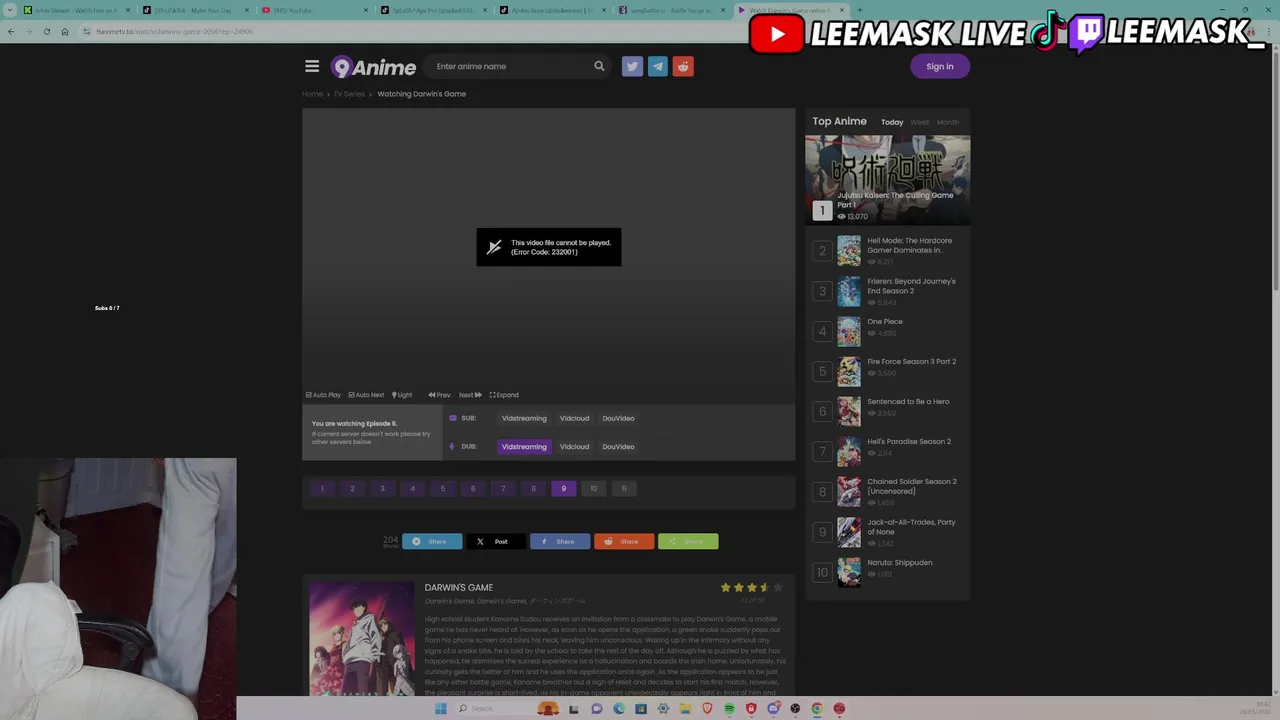1280x720 pixels.
Task: Select SUB Vidcloud server
Action: tap(574, 418)
